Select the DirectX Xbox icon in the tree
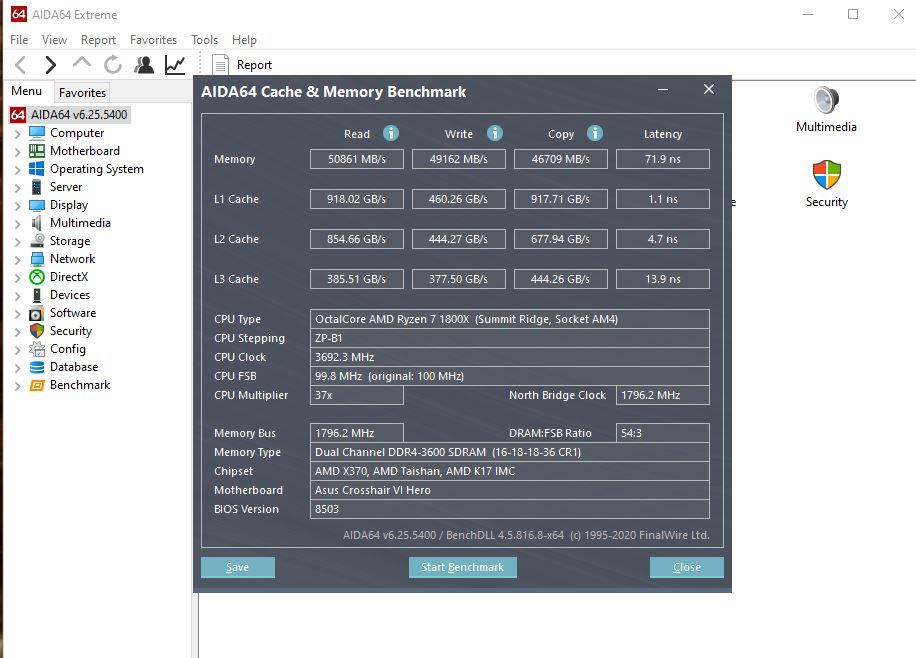The height and width of the screenshot is (658, 916). [37, 277]
